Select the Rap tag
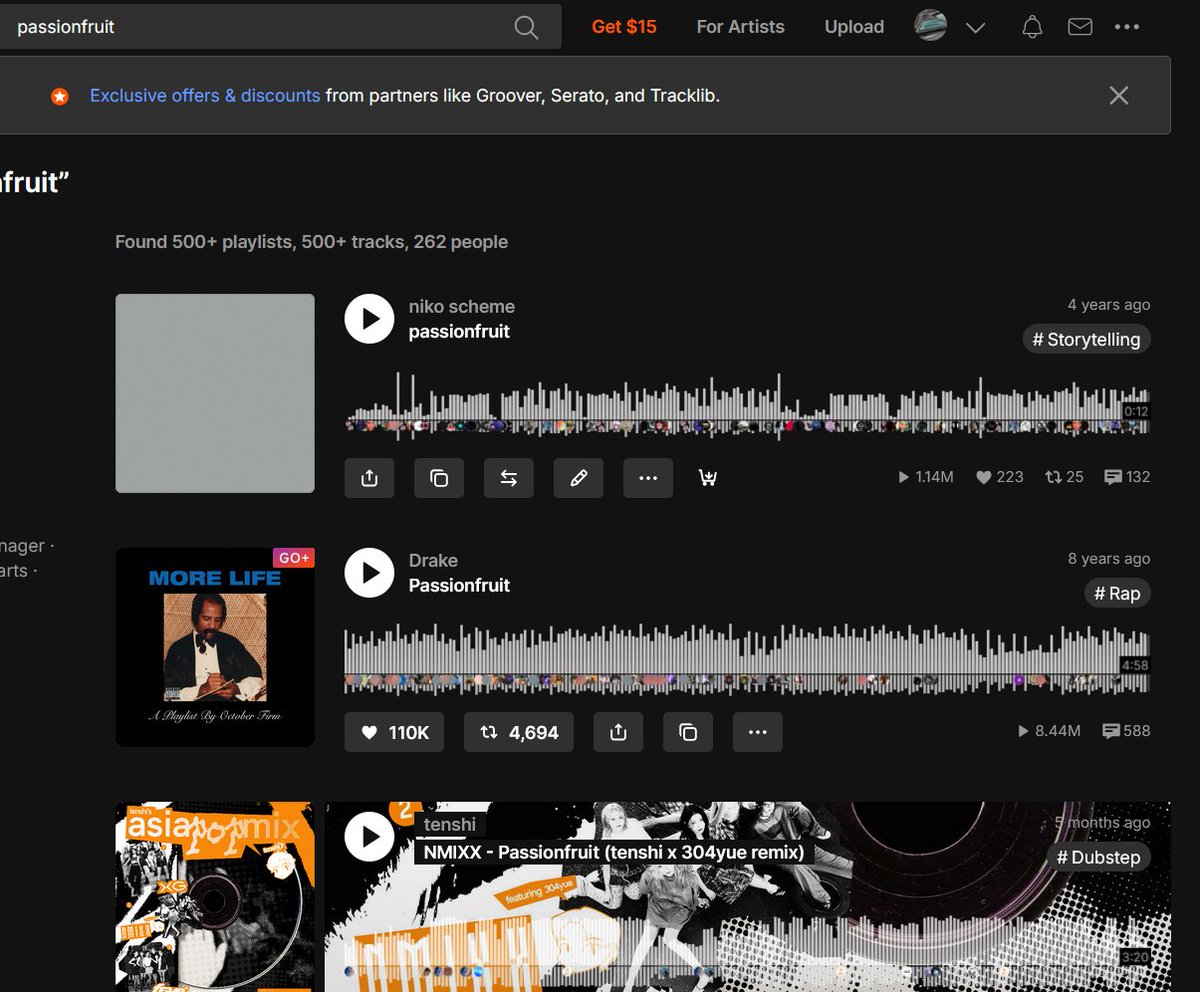 1118,594
